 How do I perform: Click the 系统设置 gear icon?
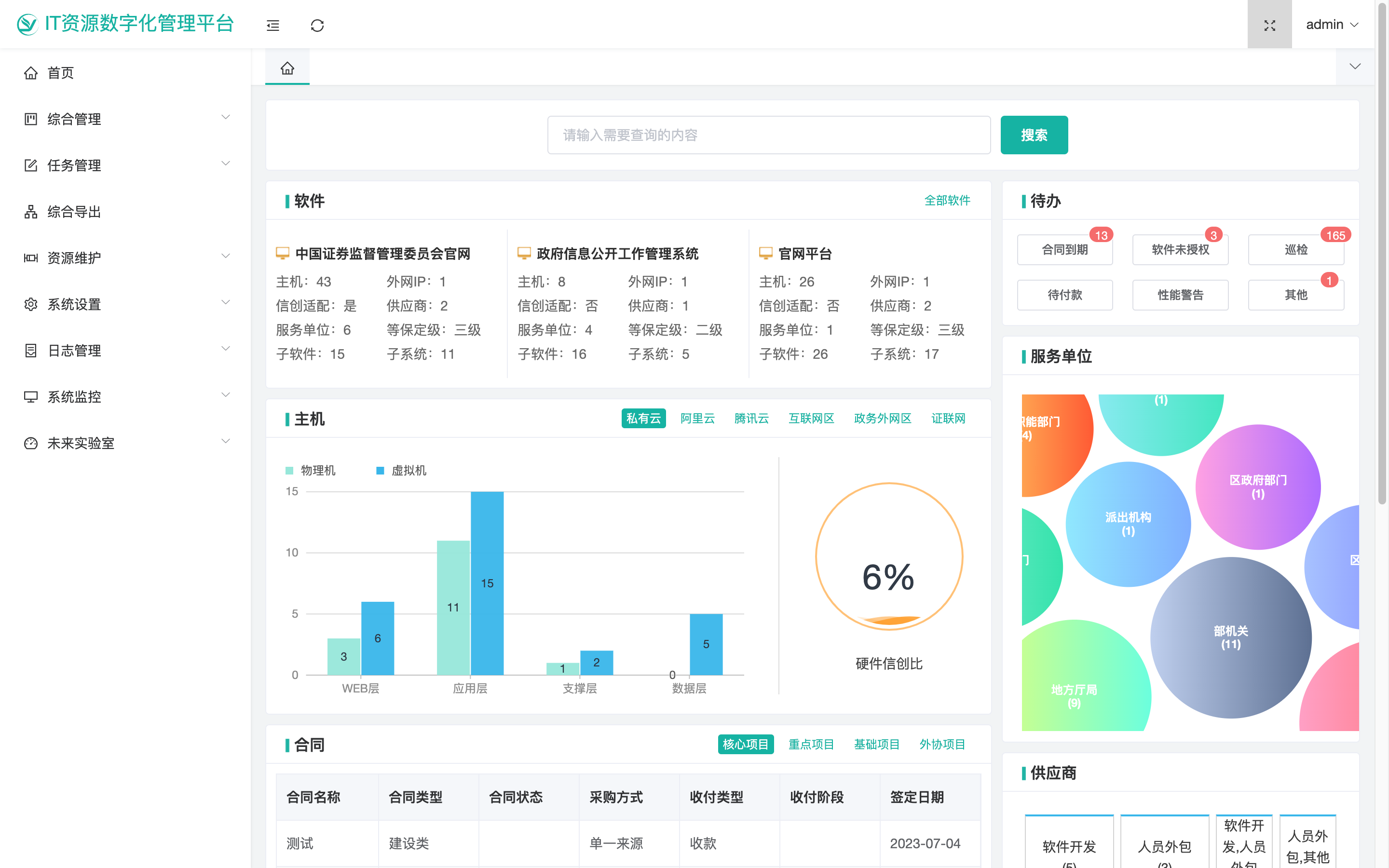[31, 304]
